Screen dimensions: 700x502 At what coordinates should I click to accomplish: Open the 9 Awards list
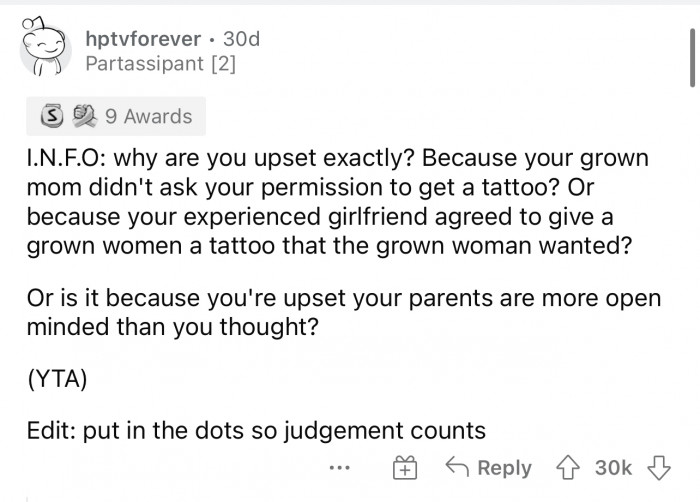[148, 117]
